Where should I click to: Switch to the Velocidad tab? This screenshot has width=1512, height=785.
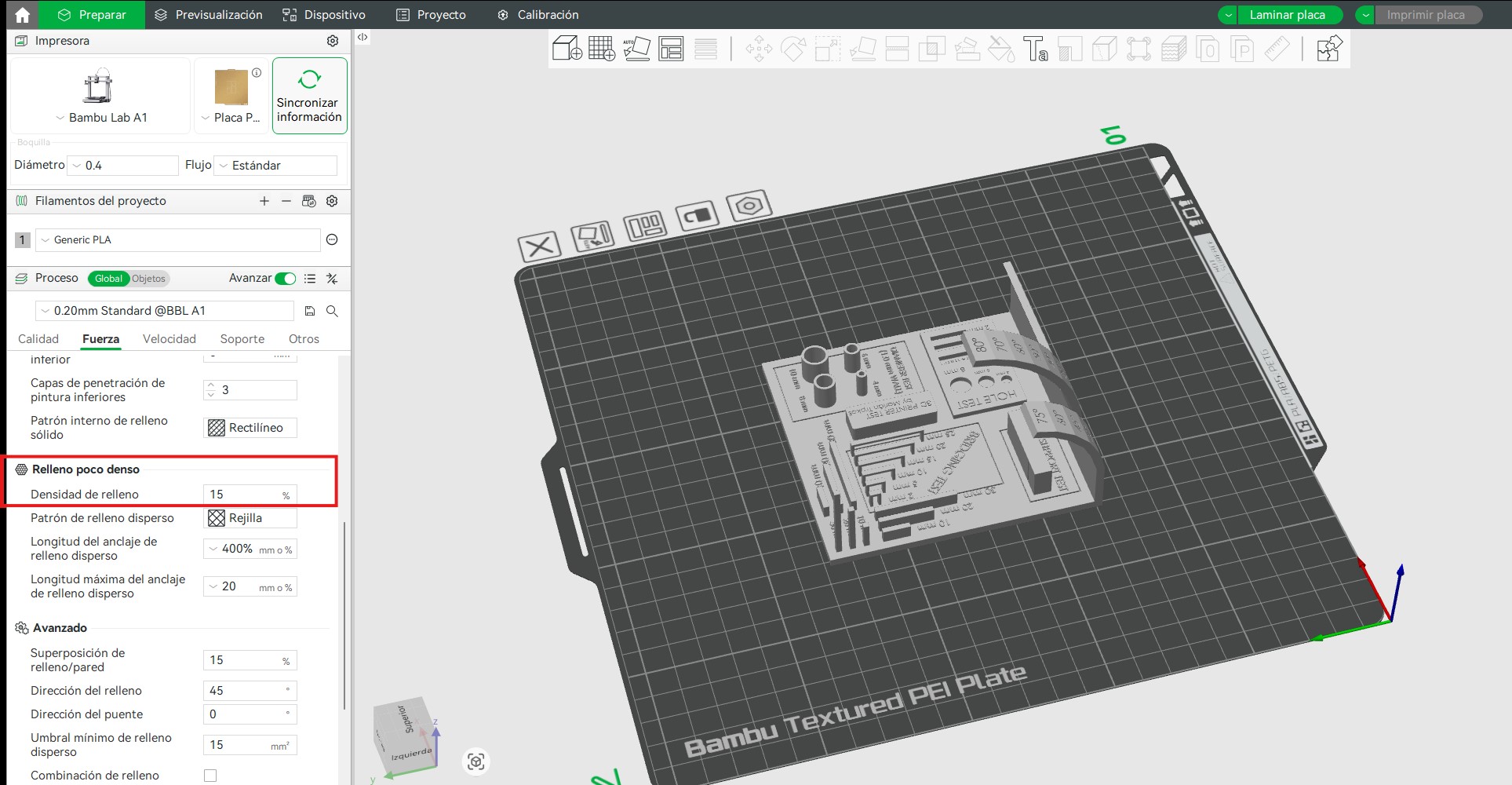click(169, 339)
